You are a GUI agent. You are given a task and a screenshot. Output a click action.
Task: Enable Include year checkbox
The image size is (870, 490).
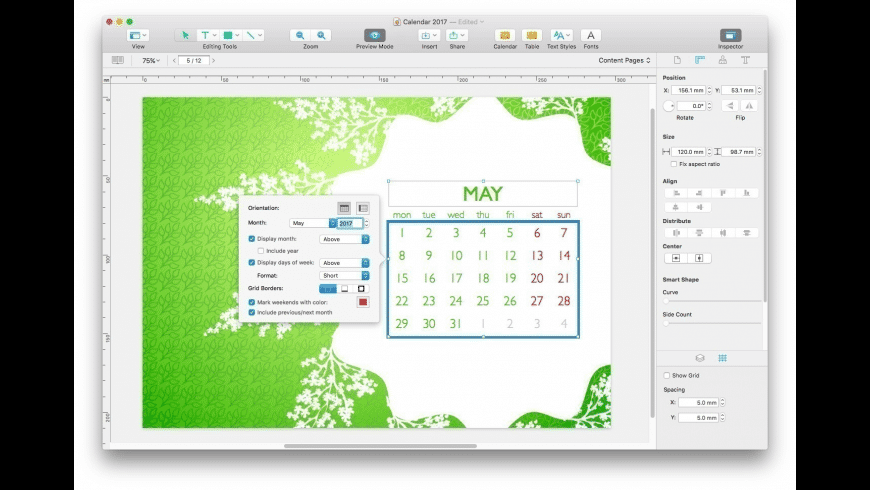click(x=260, y=251)
